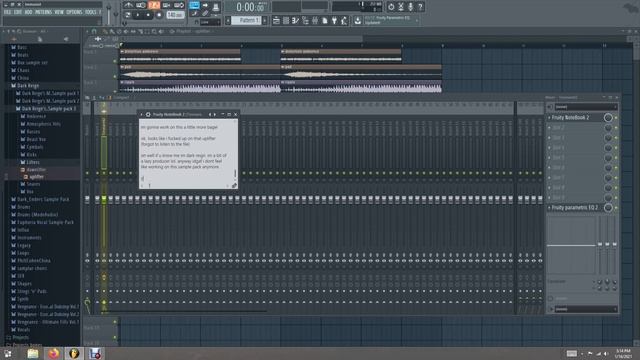Expand the Drums folder in browser
The image size is (640, 360).
(x=24, y=207)
